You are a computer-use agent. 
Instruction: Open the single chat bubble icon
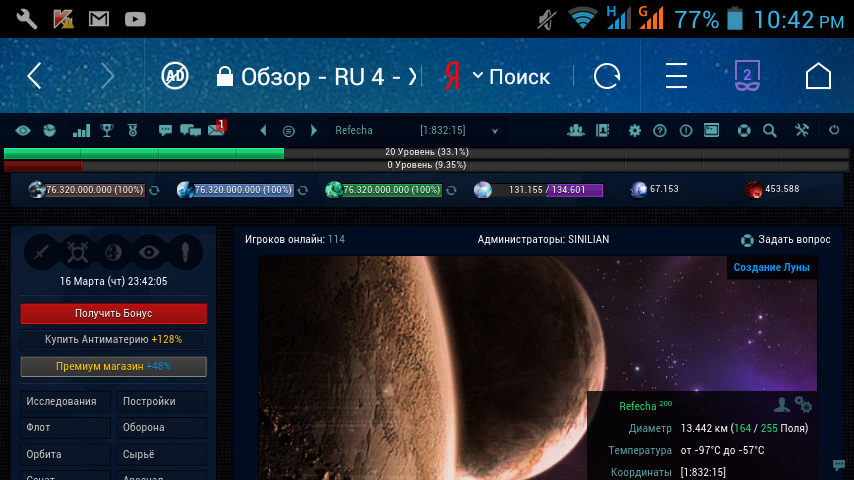click(x=165, y=131)
